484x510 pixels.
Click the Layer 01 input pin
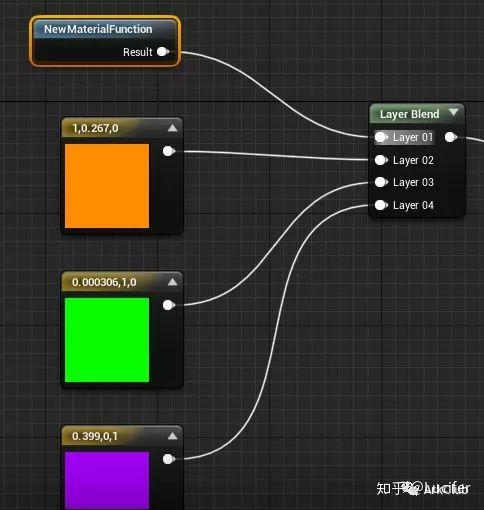[x=381, y=137]
